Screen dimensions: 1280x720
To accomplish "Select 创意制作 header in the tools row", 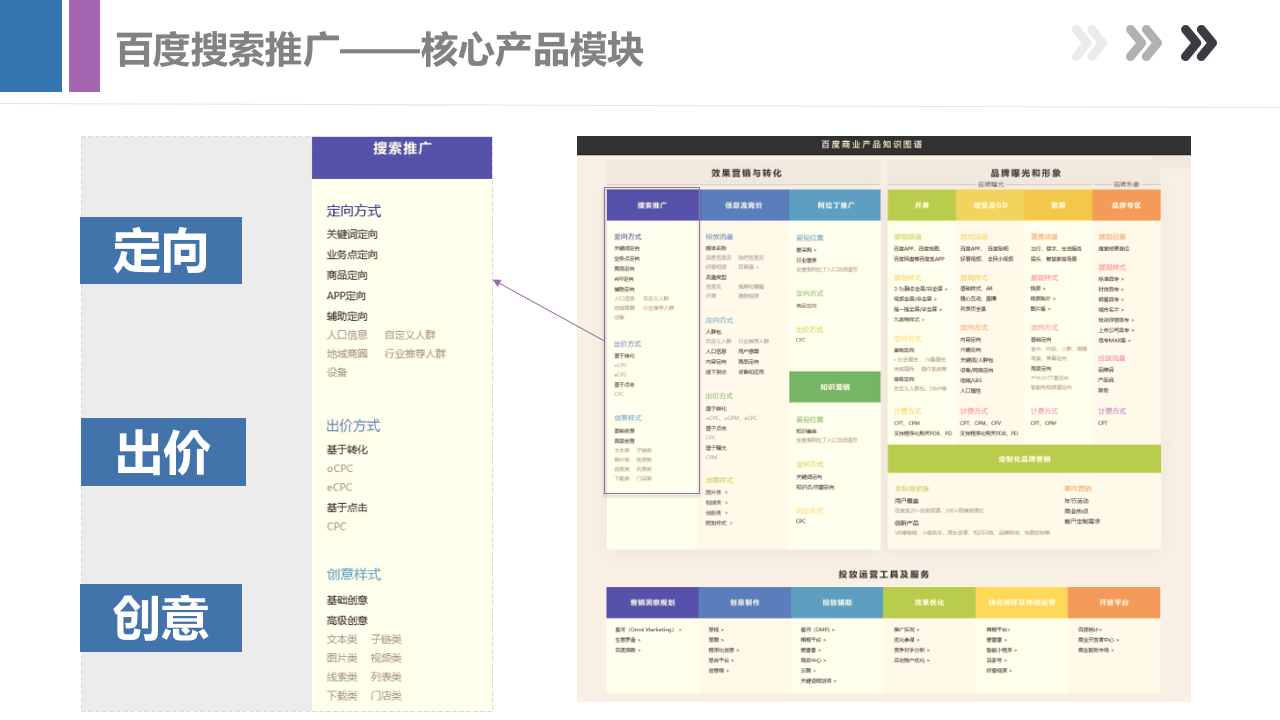I will (x=744, y=603).
